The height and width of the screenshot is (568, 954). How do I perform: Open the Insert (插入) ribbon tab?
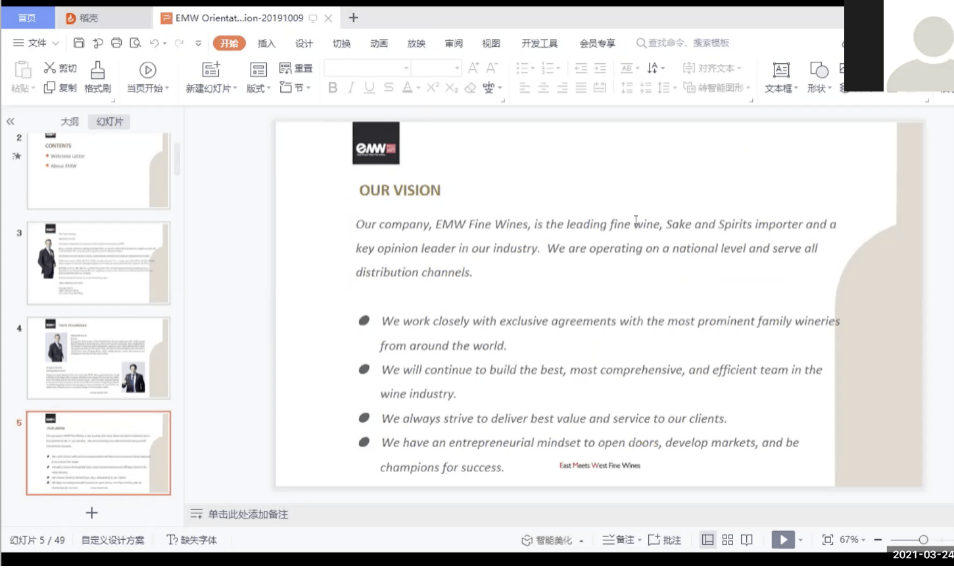tap(266, 43)
